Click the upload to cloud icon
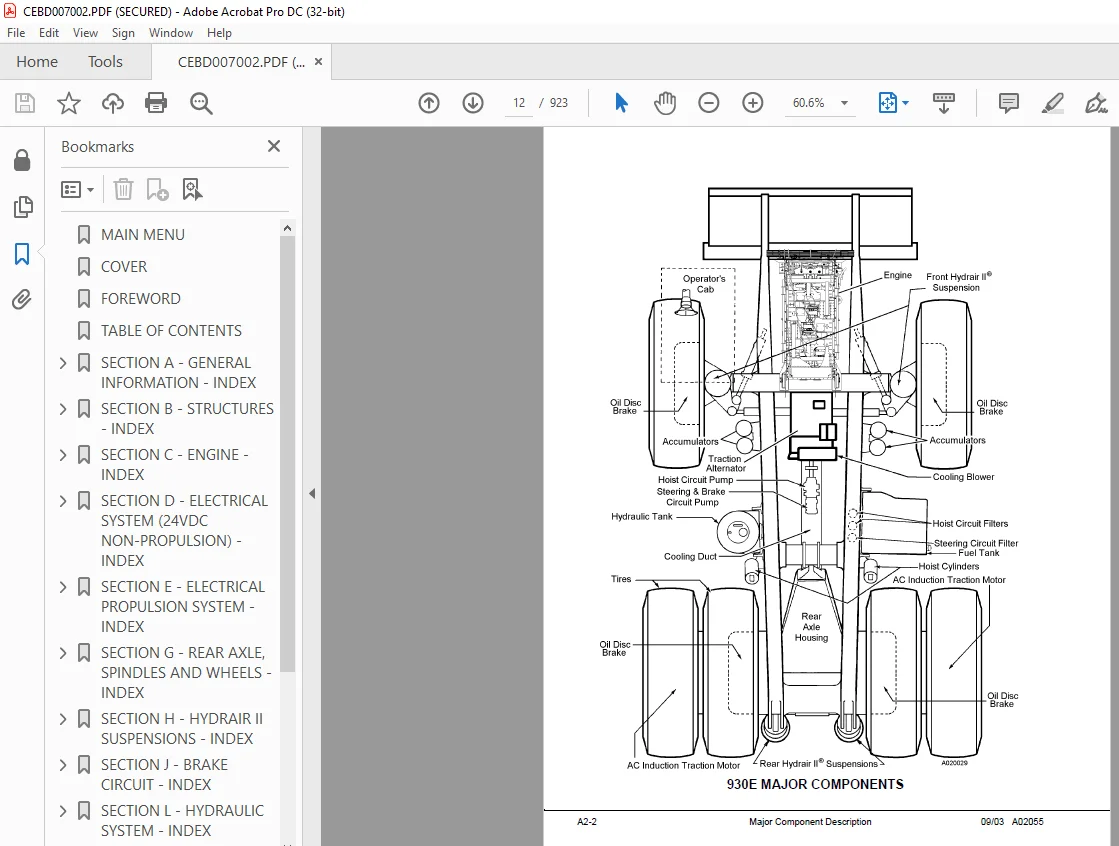Image resolution: width=1119 pixels, height=846 pixels. pos(113,104)
